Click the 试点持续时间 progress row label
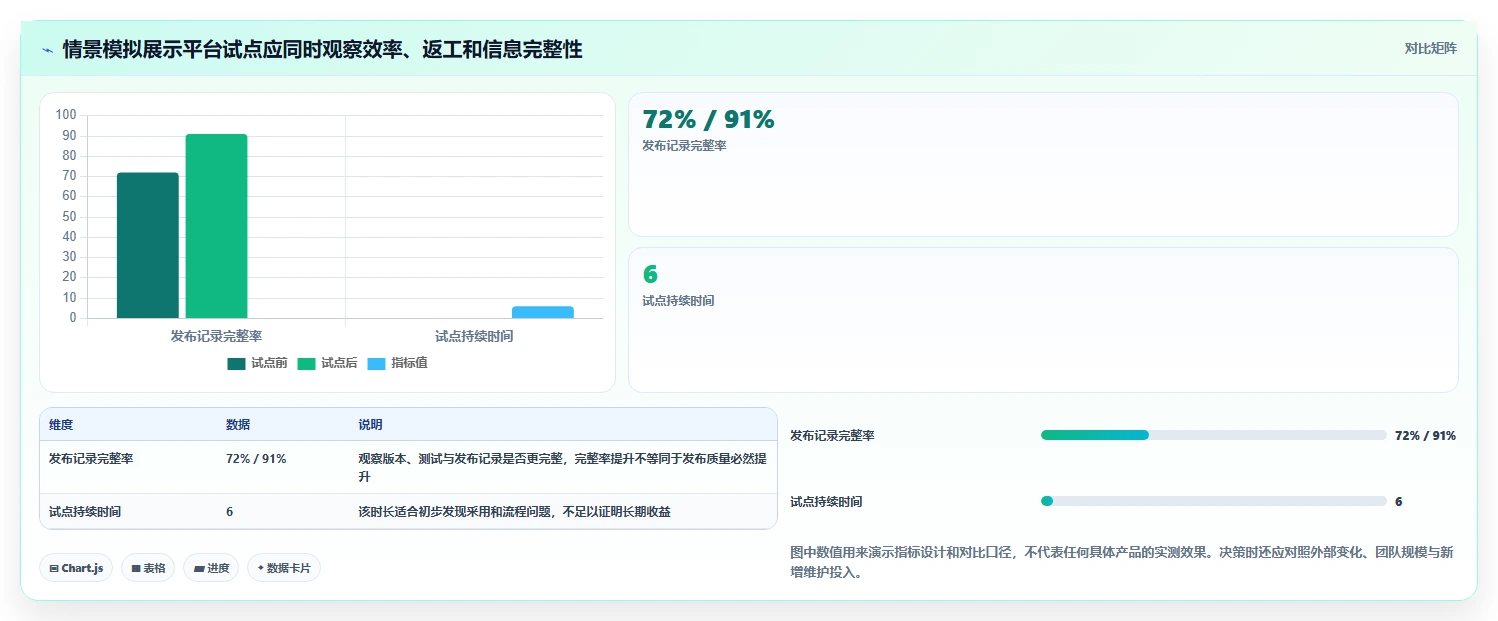The image size is (1498, 621). tap(826, 502)
